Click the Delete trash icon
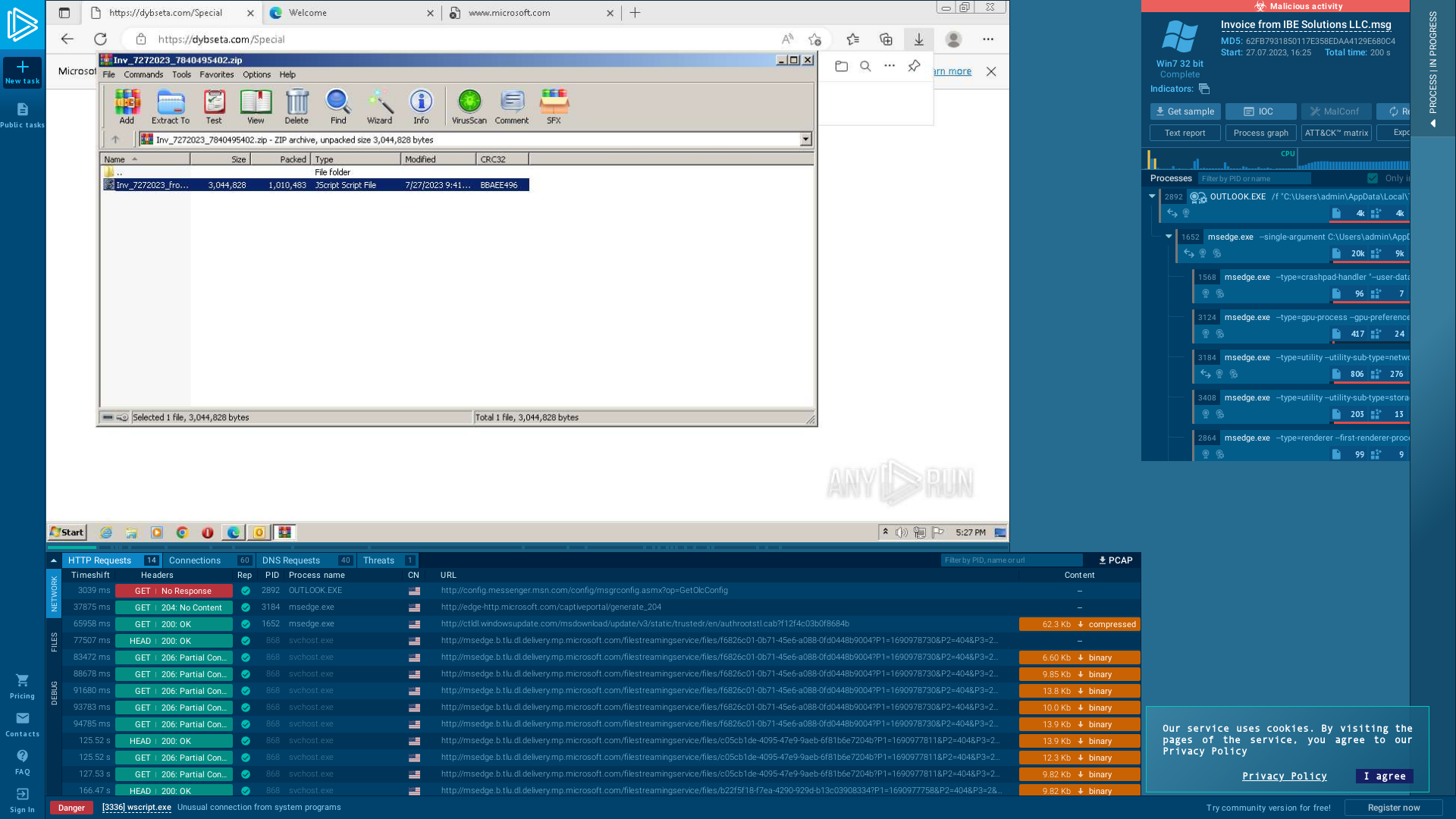Viewport: 1456px width, 819px height. (x=297, y=106)
